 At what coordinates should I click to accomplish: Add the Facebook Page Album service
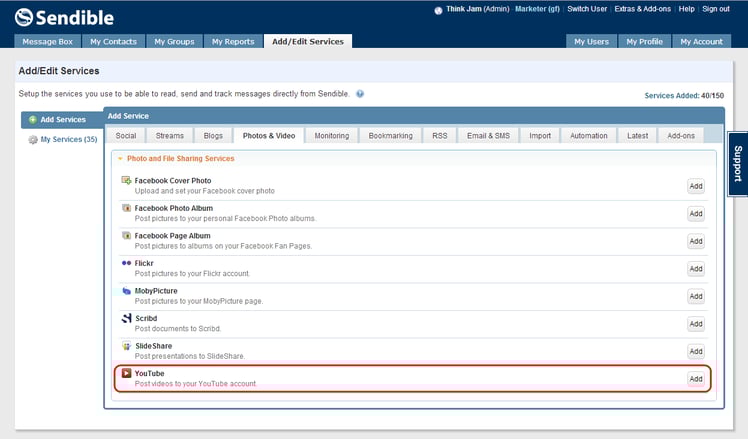[696, 241]
